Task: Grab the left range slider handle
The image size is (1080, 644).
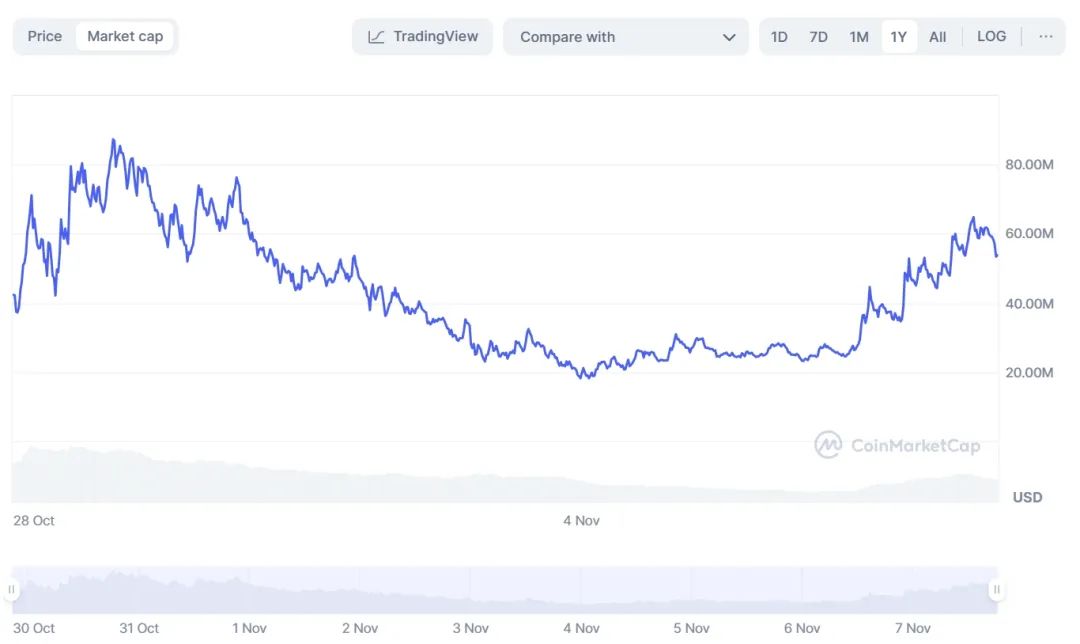Action: point(12,589)
